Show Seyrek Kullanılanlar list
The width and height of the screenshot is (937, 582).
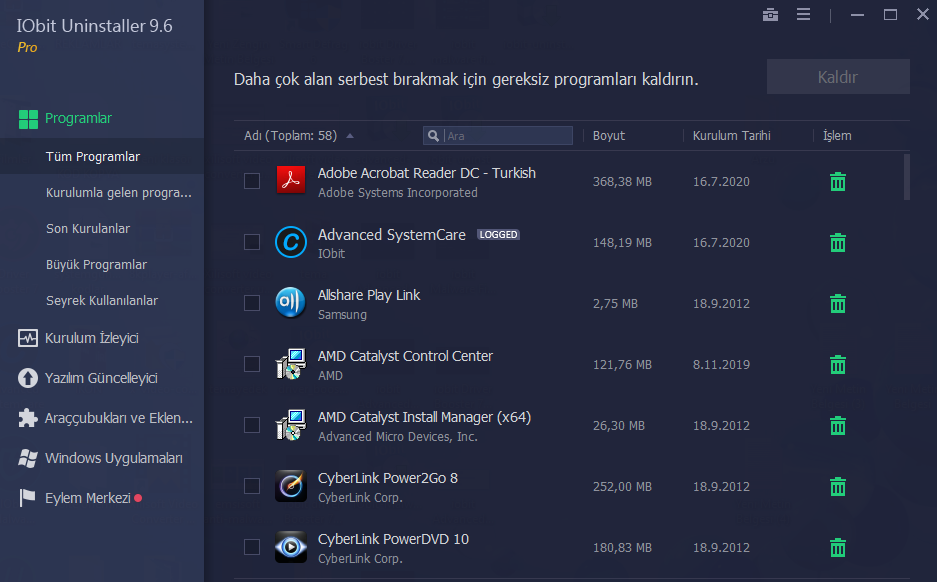(102, 300)
